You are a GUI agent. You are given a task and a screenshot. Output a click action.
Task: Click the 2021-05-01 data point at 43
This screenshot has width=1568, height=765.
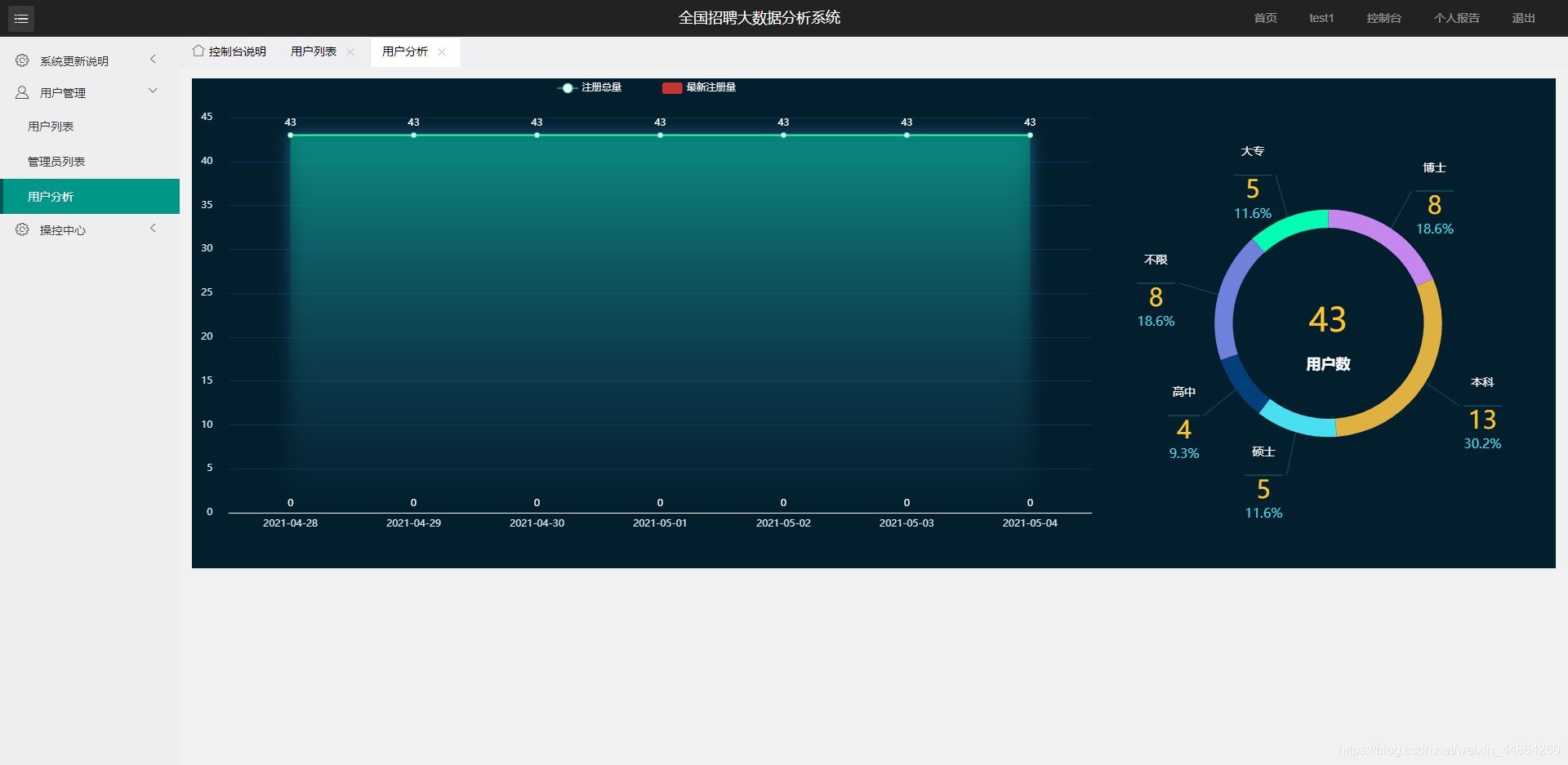(x=660, y=135)
